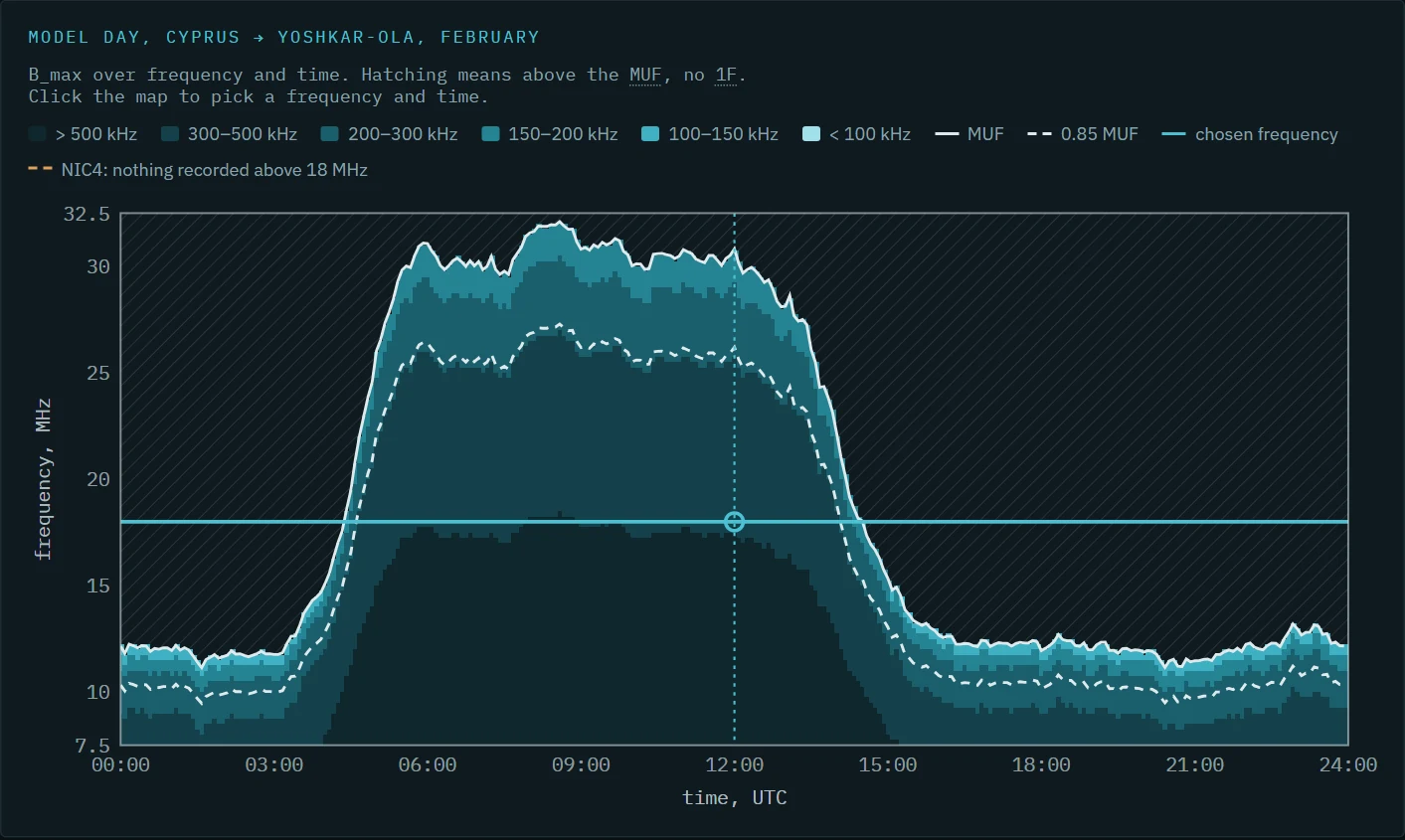This screenshot has height=840, width=1405.
Task: Click the 100–150 kHz legend swatch
Action: pos(650,134)
